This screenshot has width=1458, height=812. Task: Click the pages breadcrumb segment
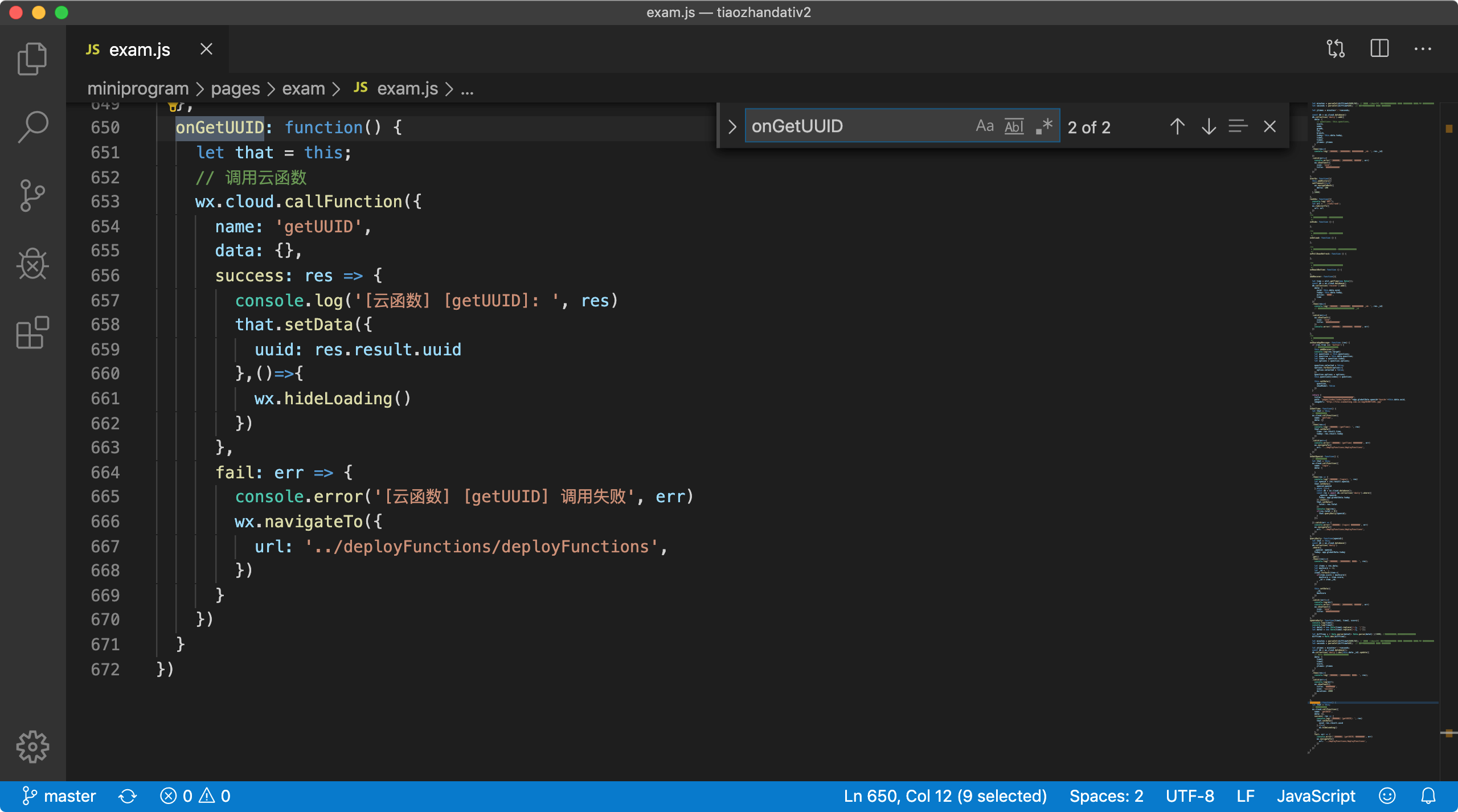point(235,89)
